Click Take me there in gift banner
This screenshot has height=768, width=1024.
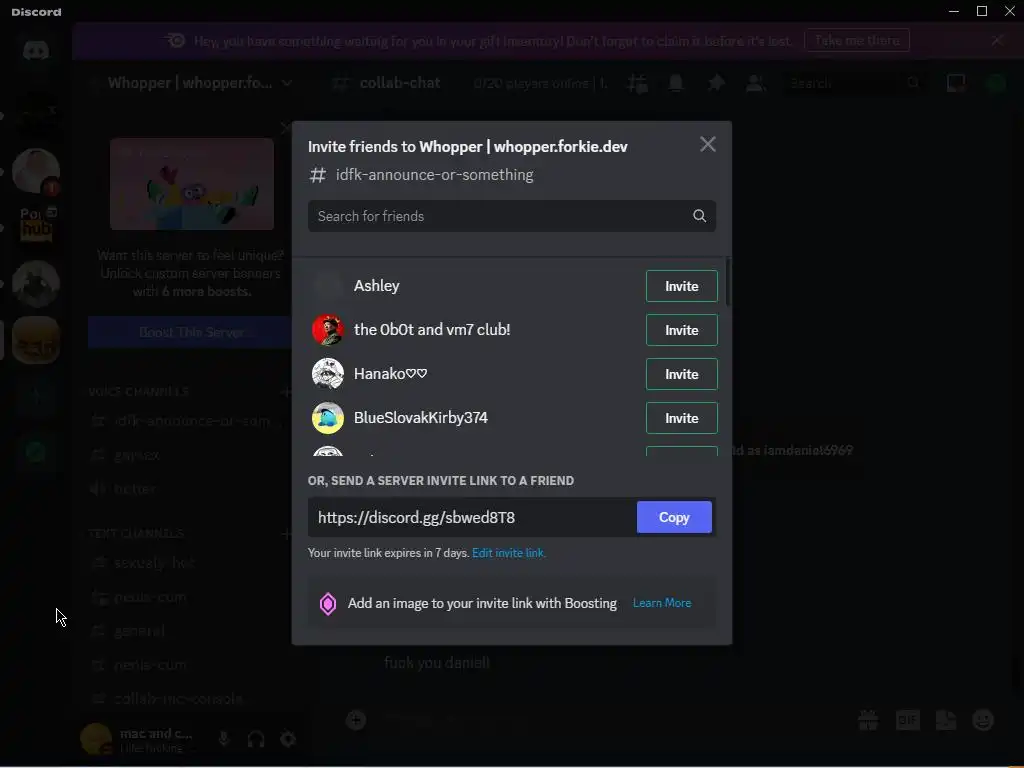coord(857,40)
